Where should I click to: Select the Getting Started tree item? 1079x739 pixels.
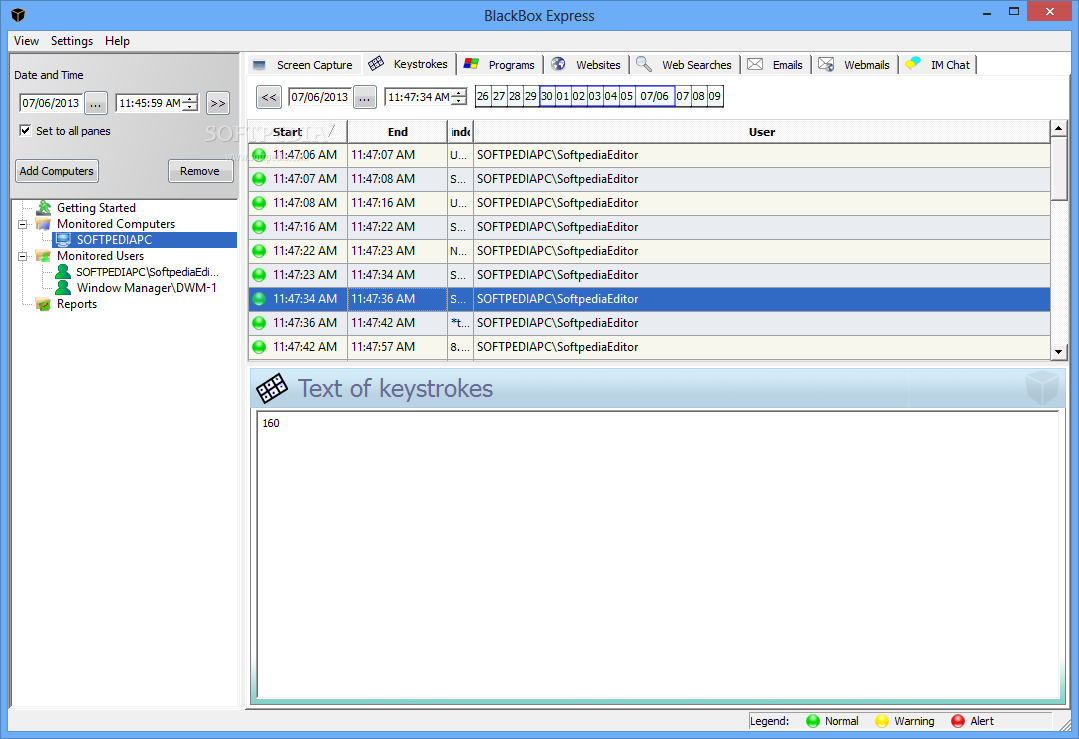[x=96, y=208]
